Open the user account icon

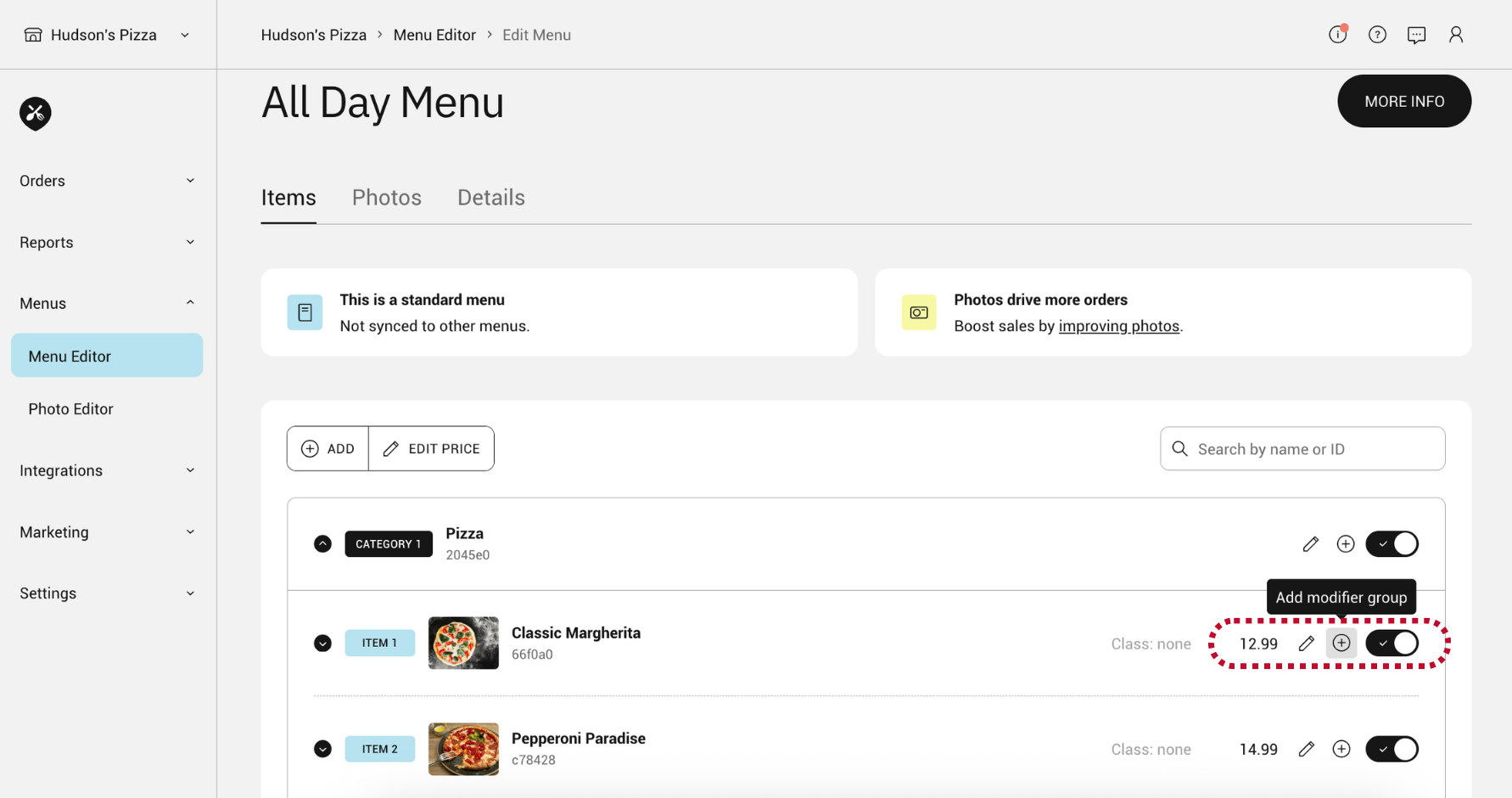click(x=1456, y=35)
